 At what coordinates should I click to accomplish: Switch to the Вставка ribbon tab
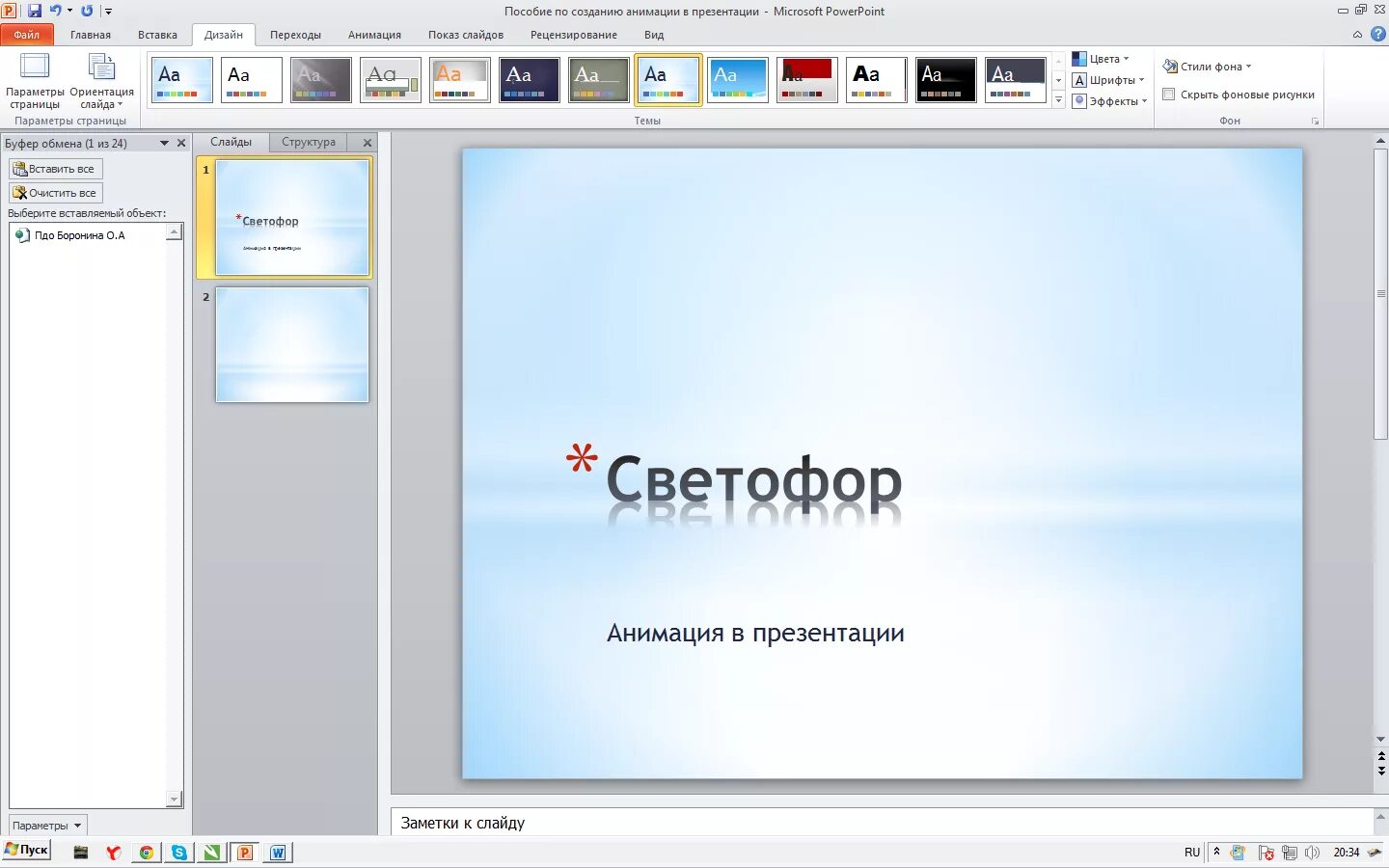click(157, 35)
